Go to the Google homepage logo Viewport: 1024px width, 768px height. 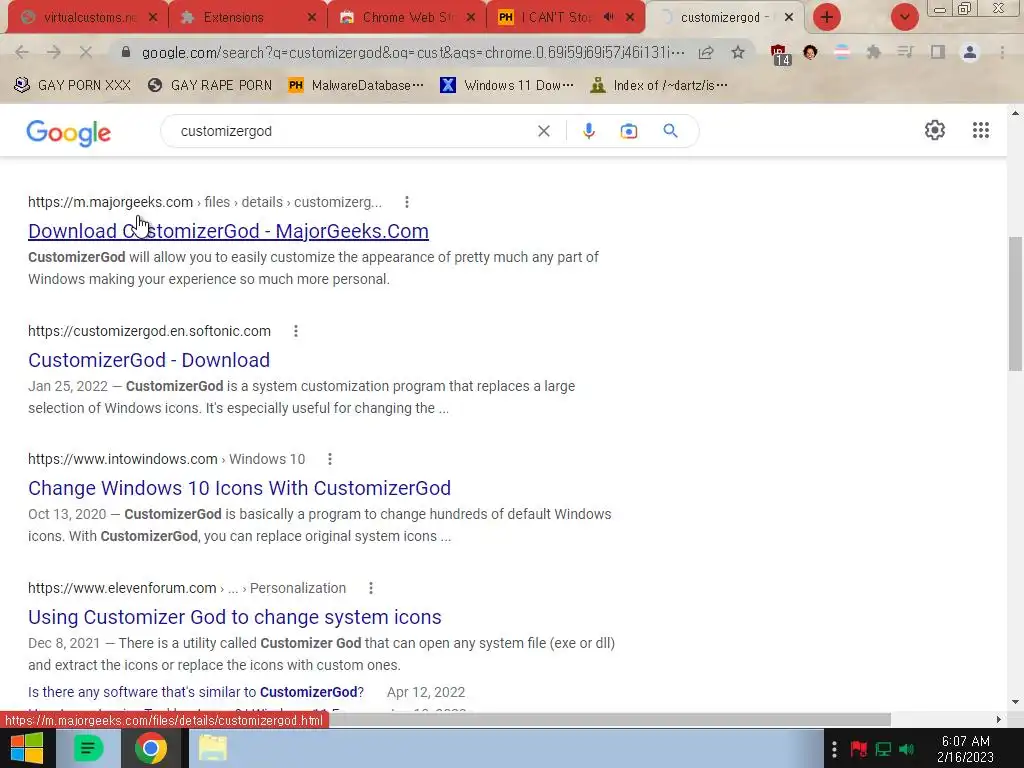tap(69, 133)
